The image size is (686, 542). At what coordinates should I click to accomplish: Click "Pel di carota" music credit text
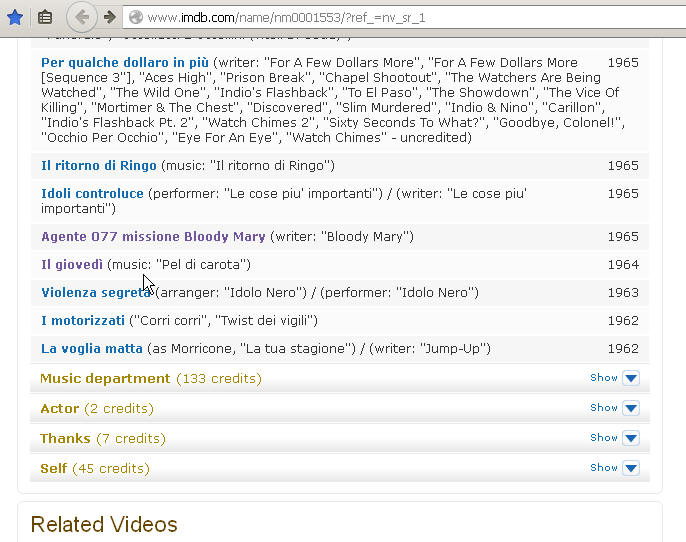tap(203, 265)
